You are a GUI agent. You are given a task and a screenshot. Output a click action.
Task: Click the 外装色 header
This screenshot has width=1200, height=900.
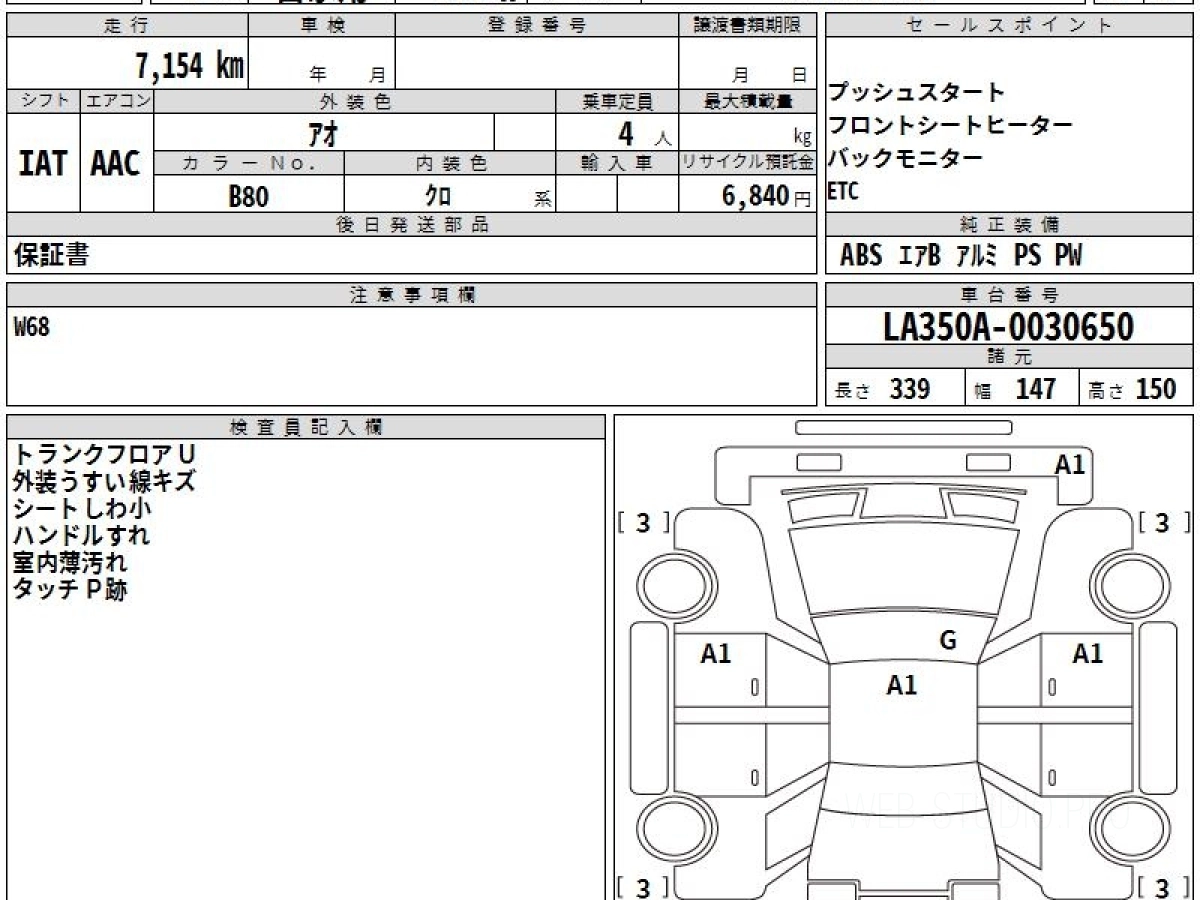point(355,101)
